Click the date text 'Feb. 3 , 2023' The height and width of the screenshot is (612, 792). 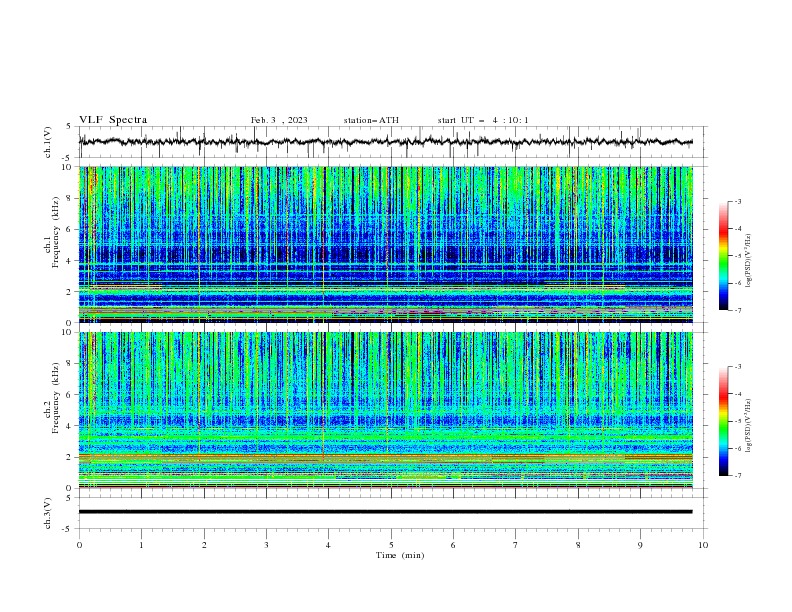click(279, 120)
